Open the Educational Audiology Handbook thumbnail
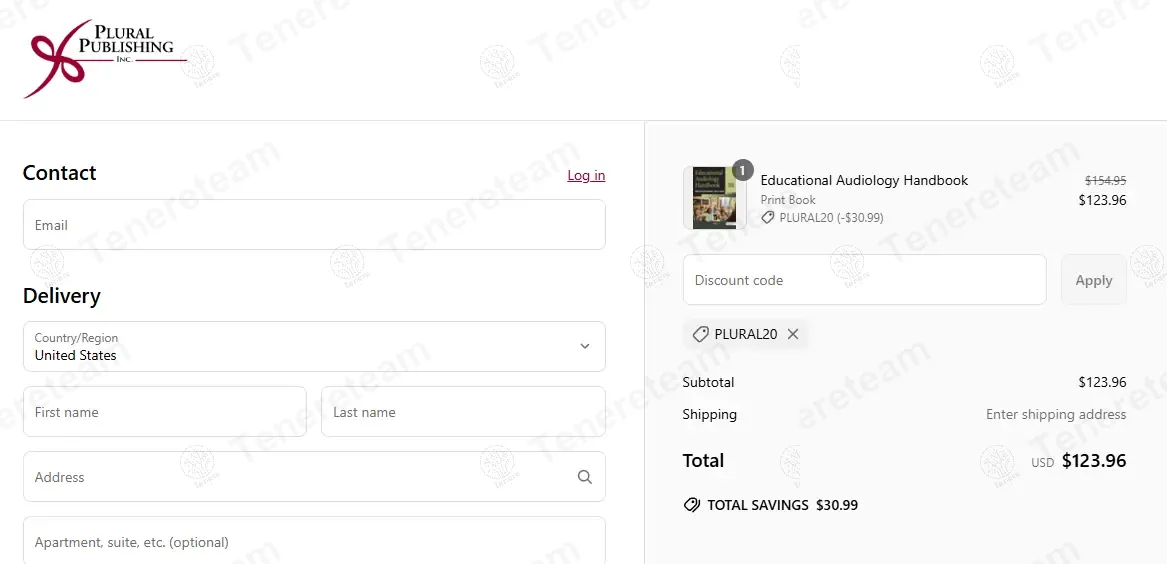The height and width of the screenshot is (564, 1167). point(714,197)
